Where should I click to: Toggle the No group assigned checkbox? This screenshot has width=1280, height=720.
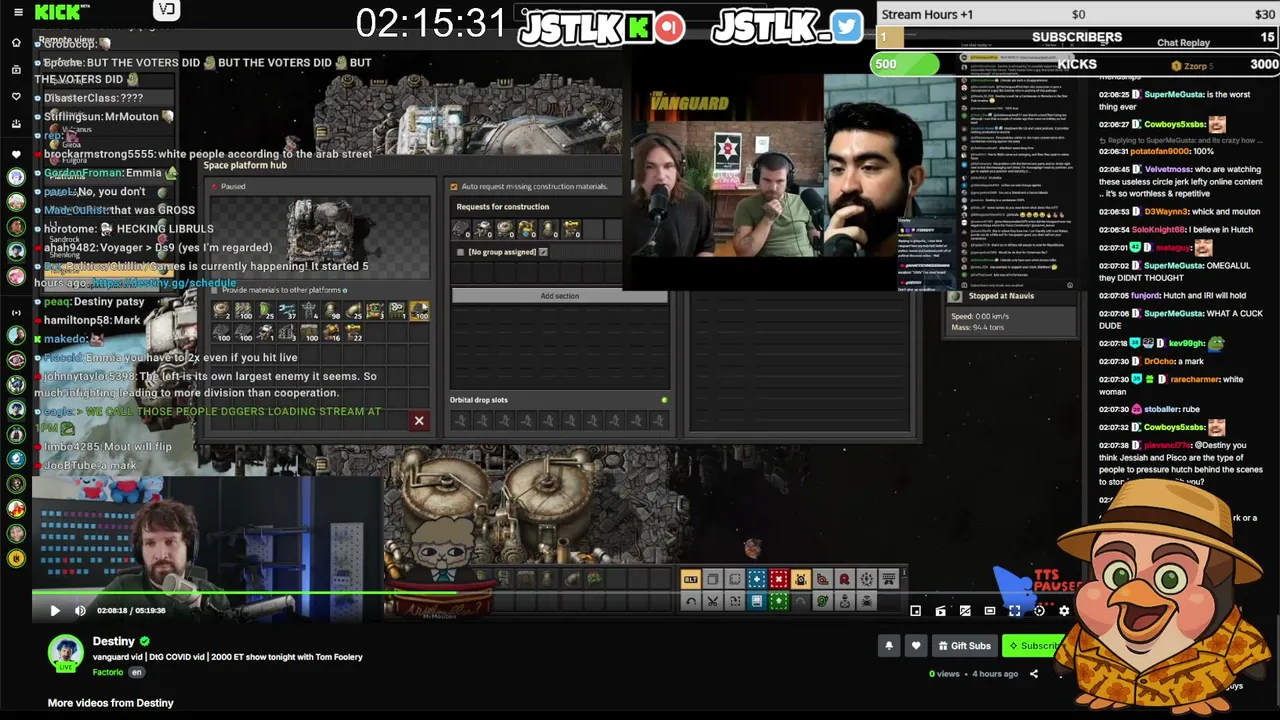coord(460,252)
